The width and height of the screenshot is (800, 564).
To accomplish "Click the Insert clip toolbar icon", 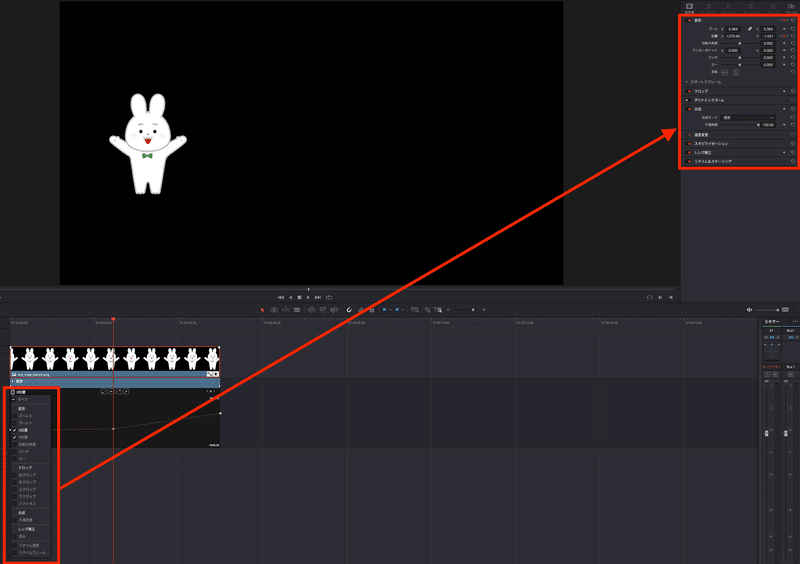I will (x=311, y=310).
